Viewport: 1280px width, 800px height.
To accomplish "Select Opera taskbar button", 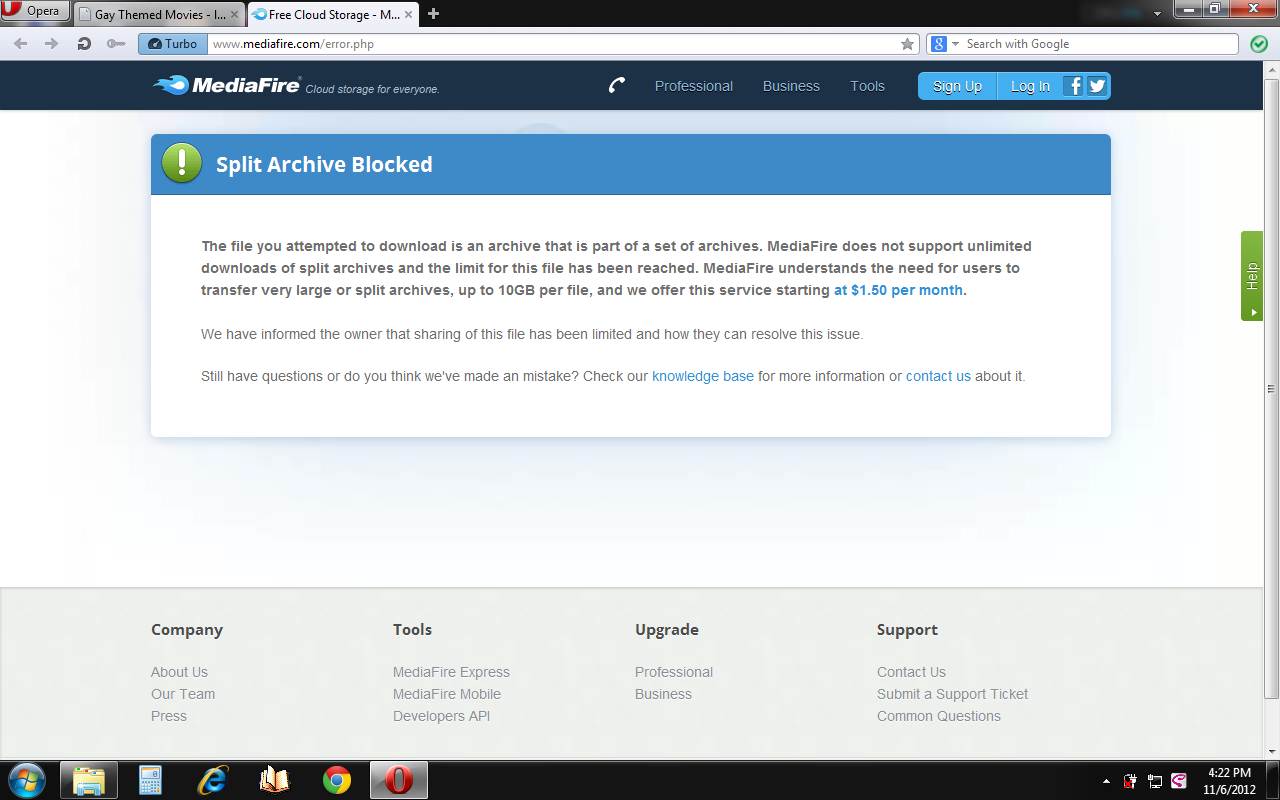I will [x=399, y=780].
